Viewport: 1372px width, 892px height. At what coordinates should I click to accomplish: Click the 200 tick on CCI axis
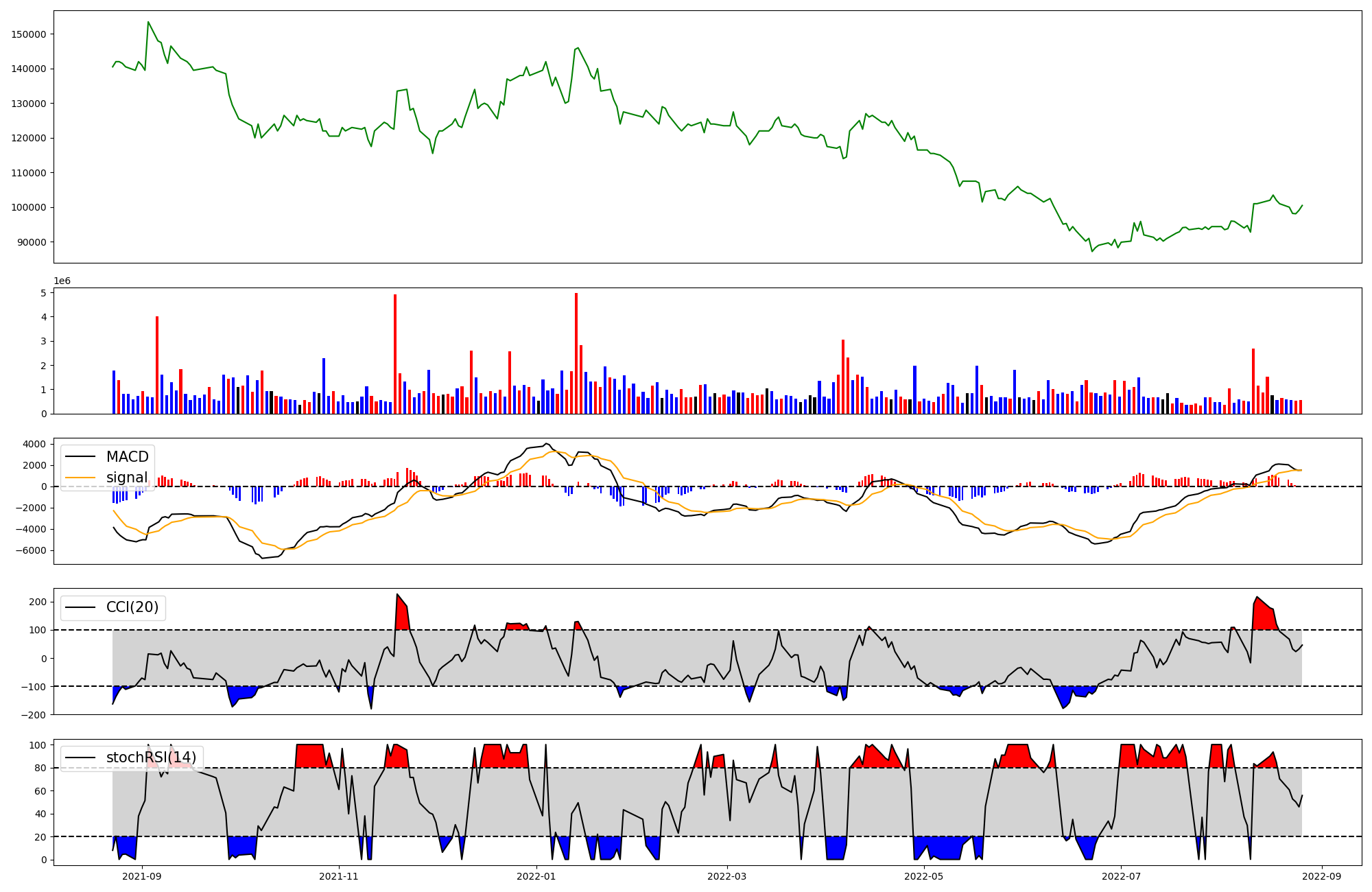pos(38,602)
